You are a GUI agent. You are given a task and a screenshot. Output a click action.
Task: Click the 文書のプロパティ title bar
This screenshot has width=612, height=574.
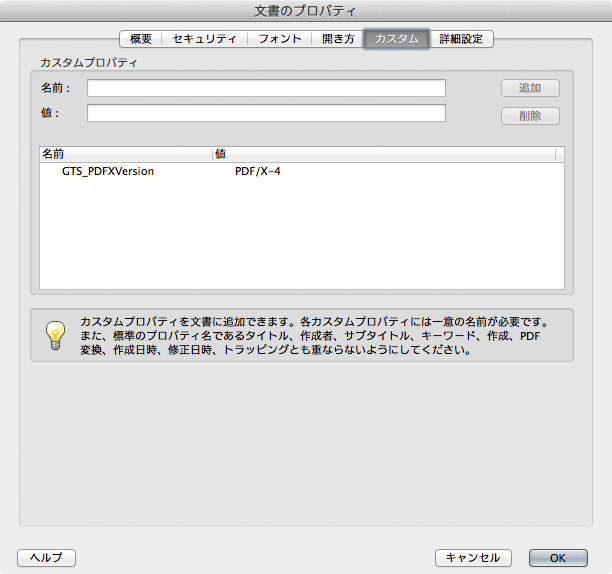pos(306,11)
